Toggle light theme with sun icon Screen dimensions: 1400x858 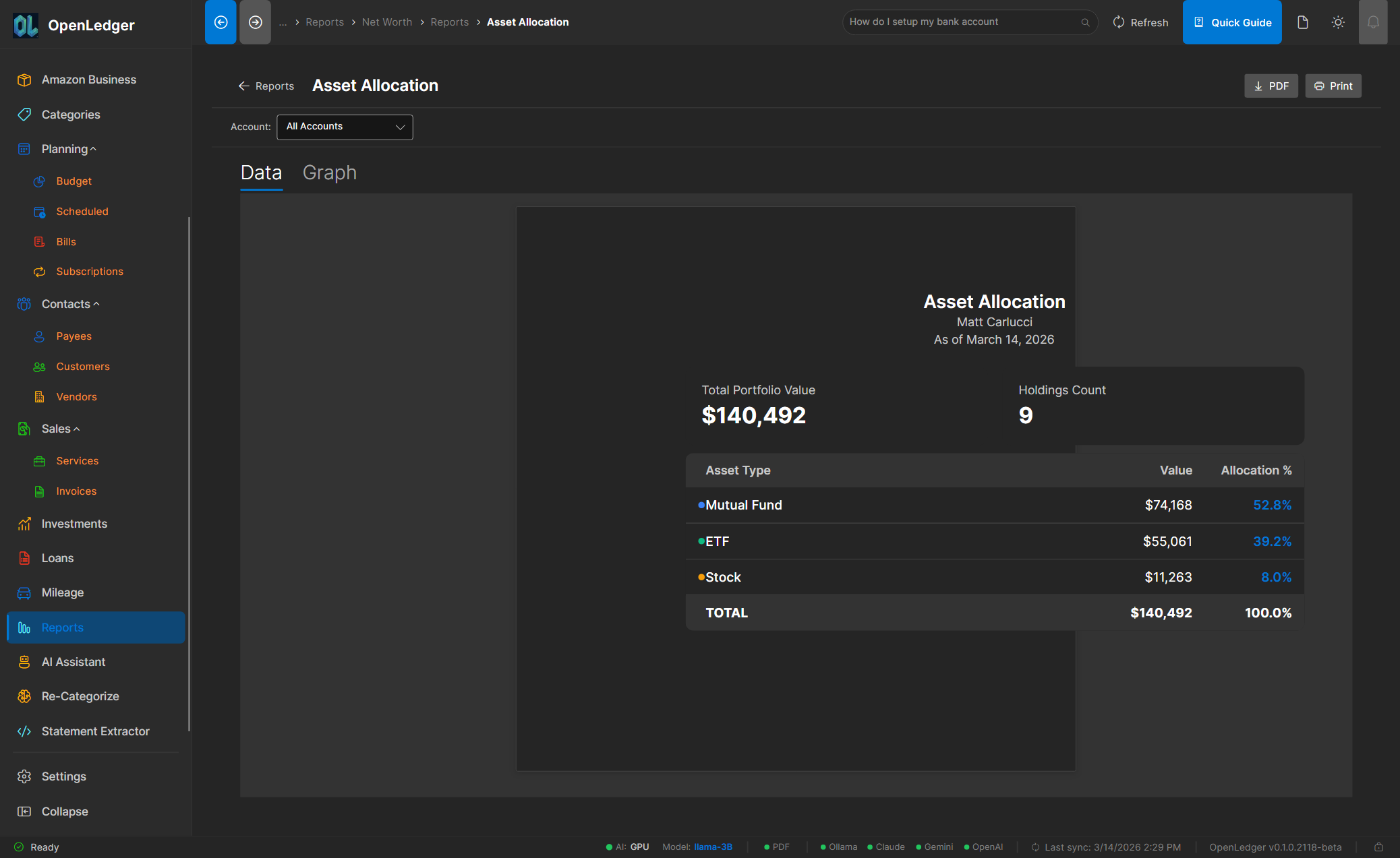1338,22
